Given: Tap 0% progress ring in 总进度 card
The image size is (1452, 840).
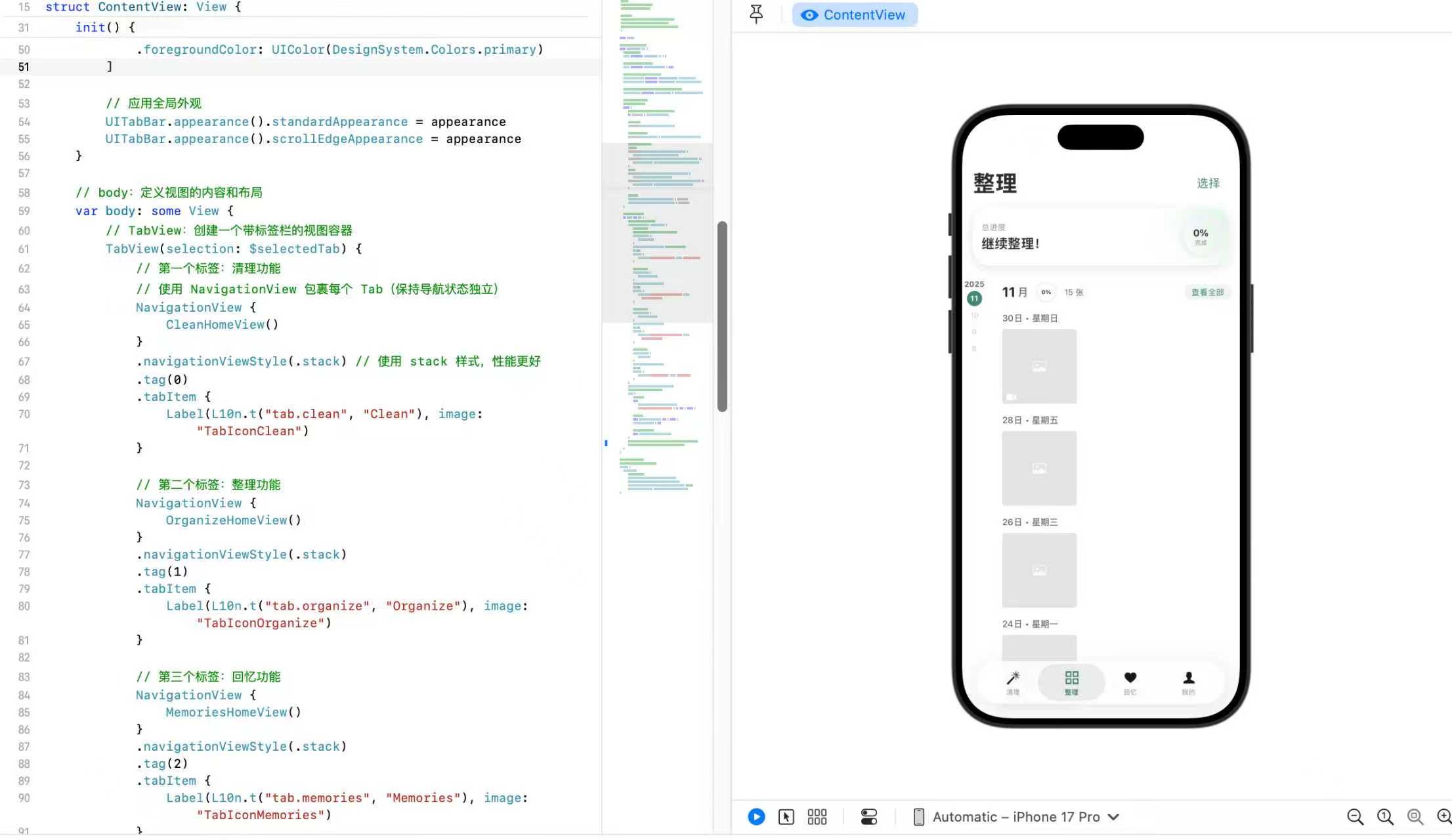Looking at the screenshot, I should (x=1201, y=236).
